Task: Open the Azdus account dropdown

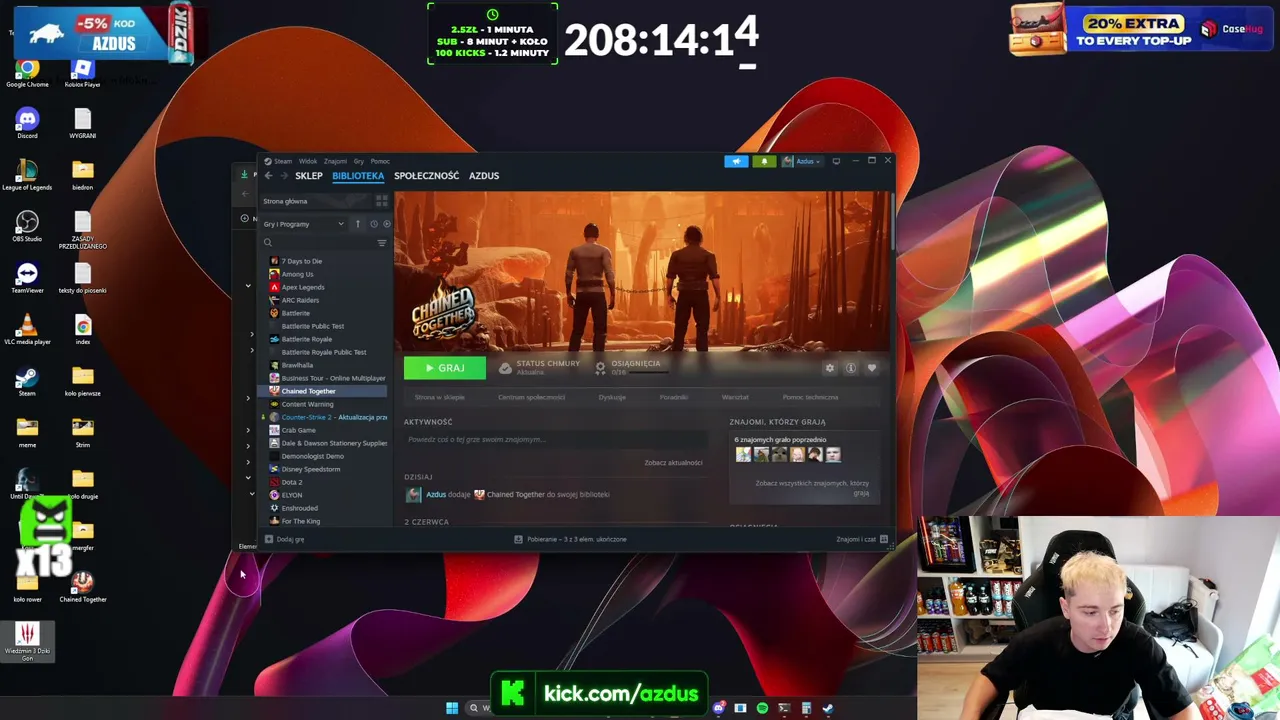Action: click(x=801, y=161)
